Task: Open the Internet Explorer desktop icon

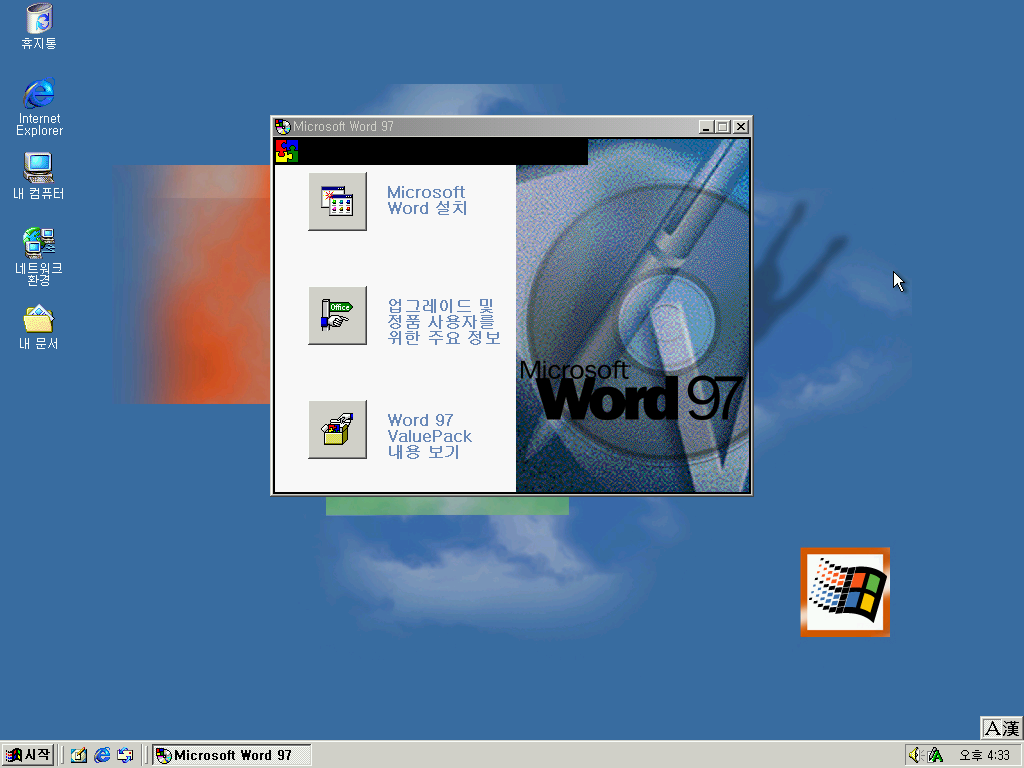Action: (x=39, y=106)
